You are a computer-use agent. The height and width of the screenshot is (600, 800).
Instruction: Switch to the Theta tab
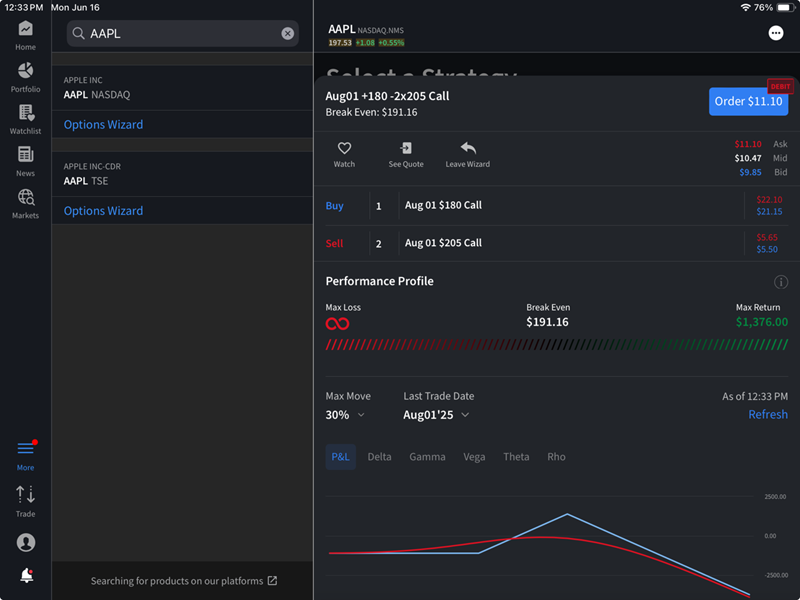pos(516,456)
